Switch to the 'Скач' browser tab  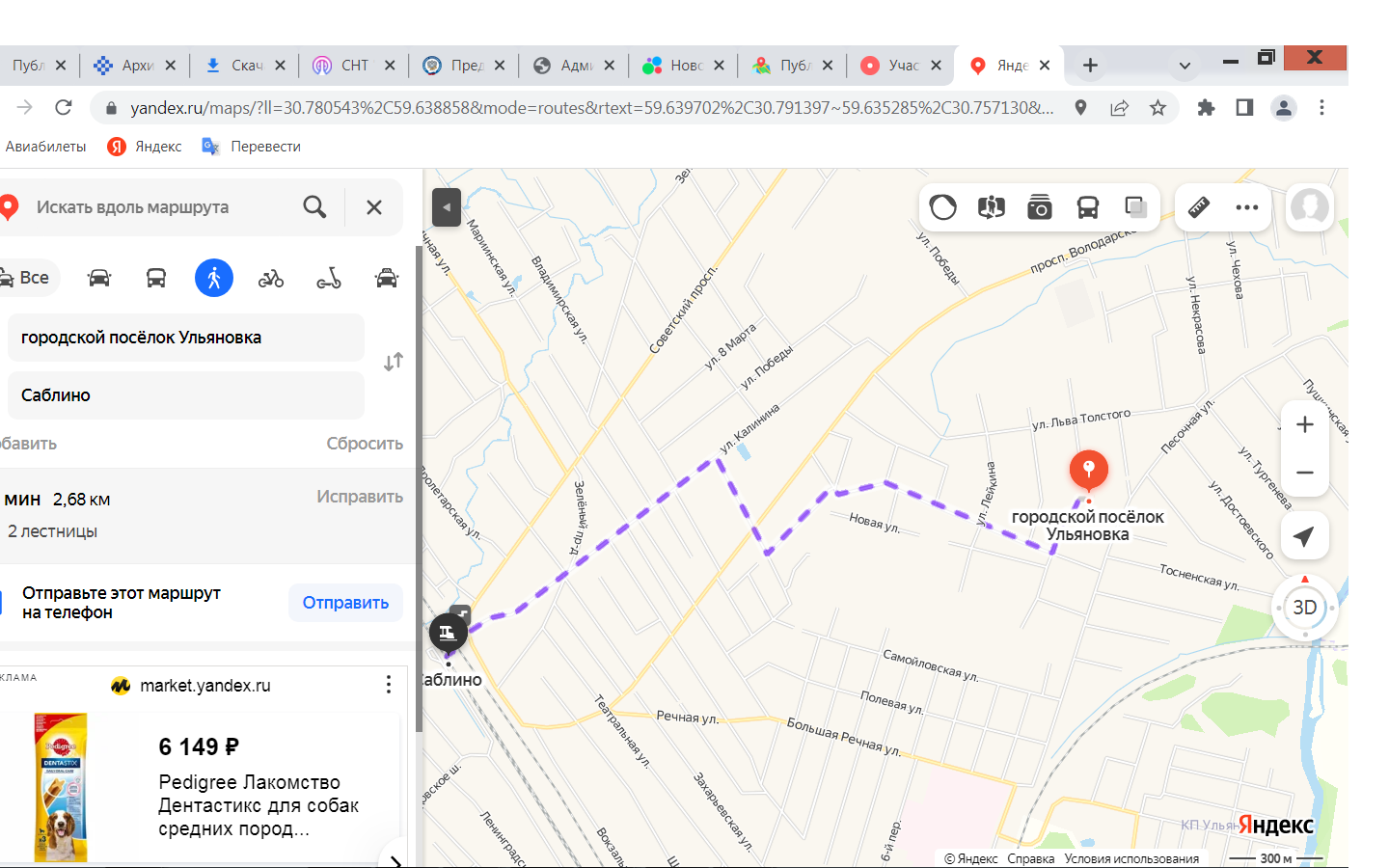[x=245, y=66]
